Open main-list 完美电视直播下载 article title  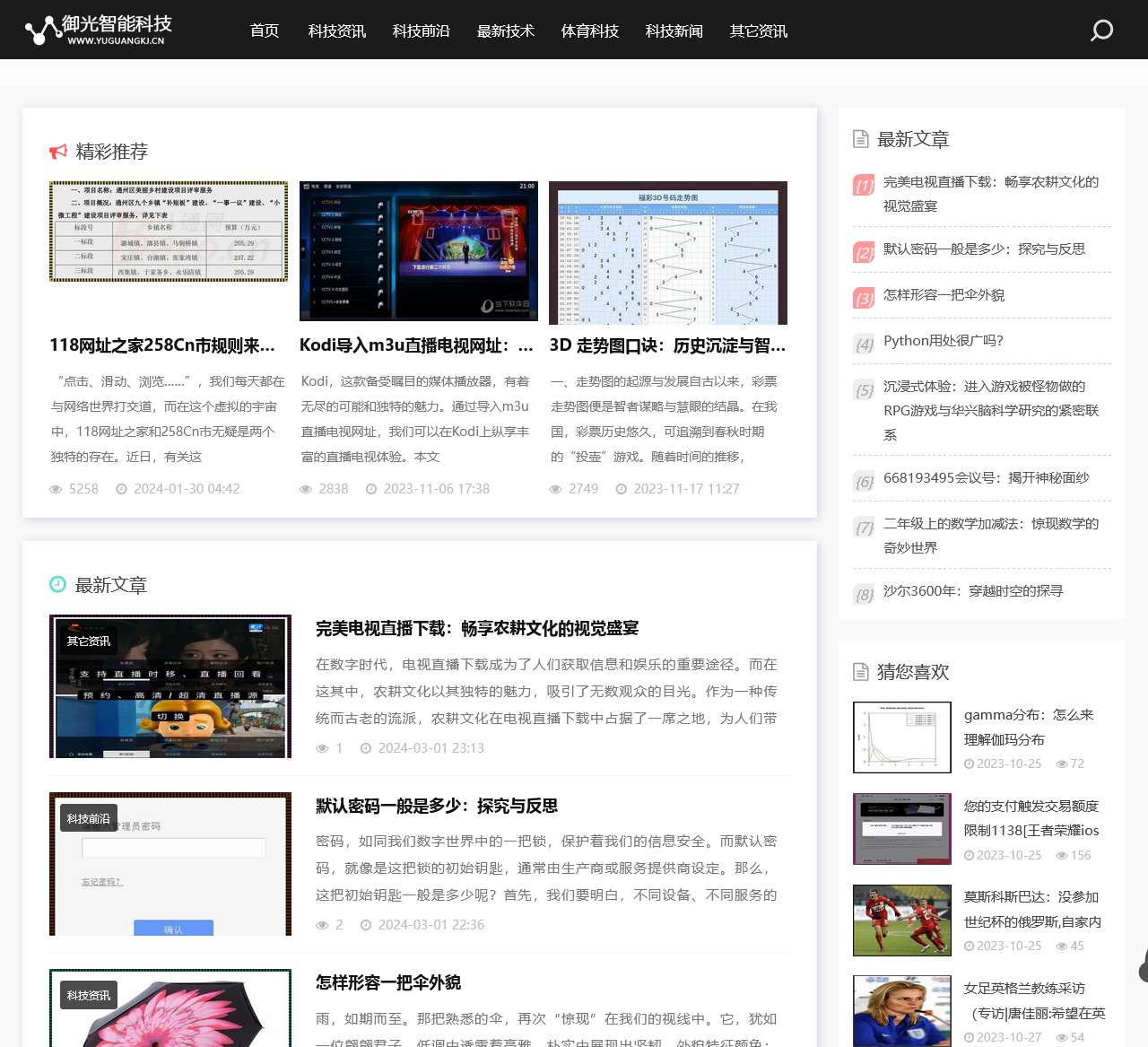click(477, 628)
